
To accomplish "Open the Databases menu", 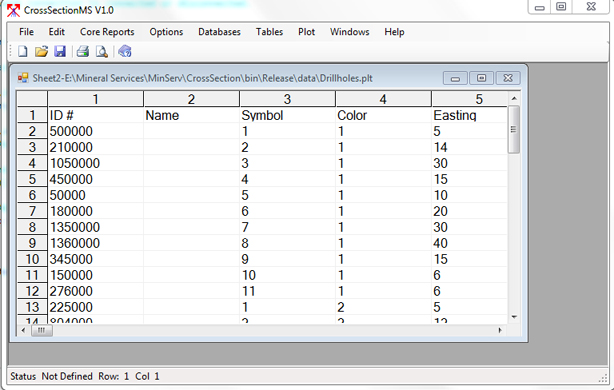I will coord(219,32).
